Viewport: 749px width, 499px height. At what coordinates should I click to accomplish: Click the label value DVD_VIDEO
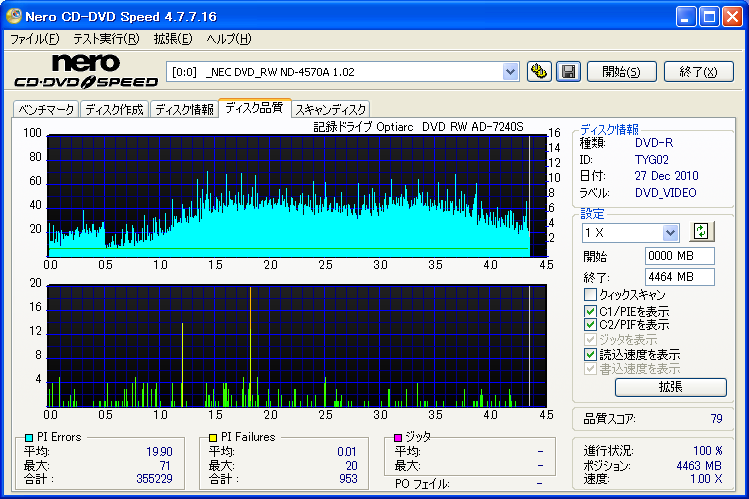(665, 193)
